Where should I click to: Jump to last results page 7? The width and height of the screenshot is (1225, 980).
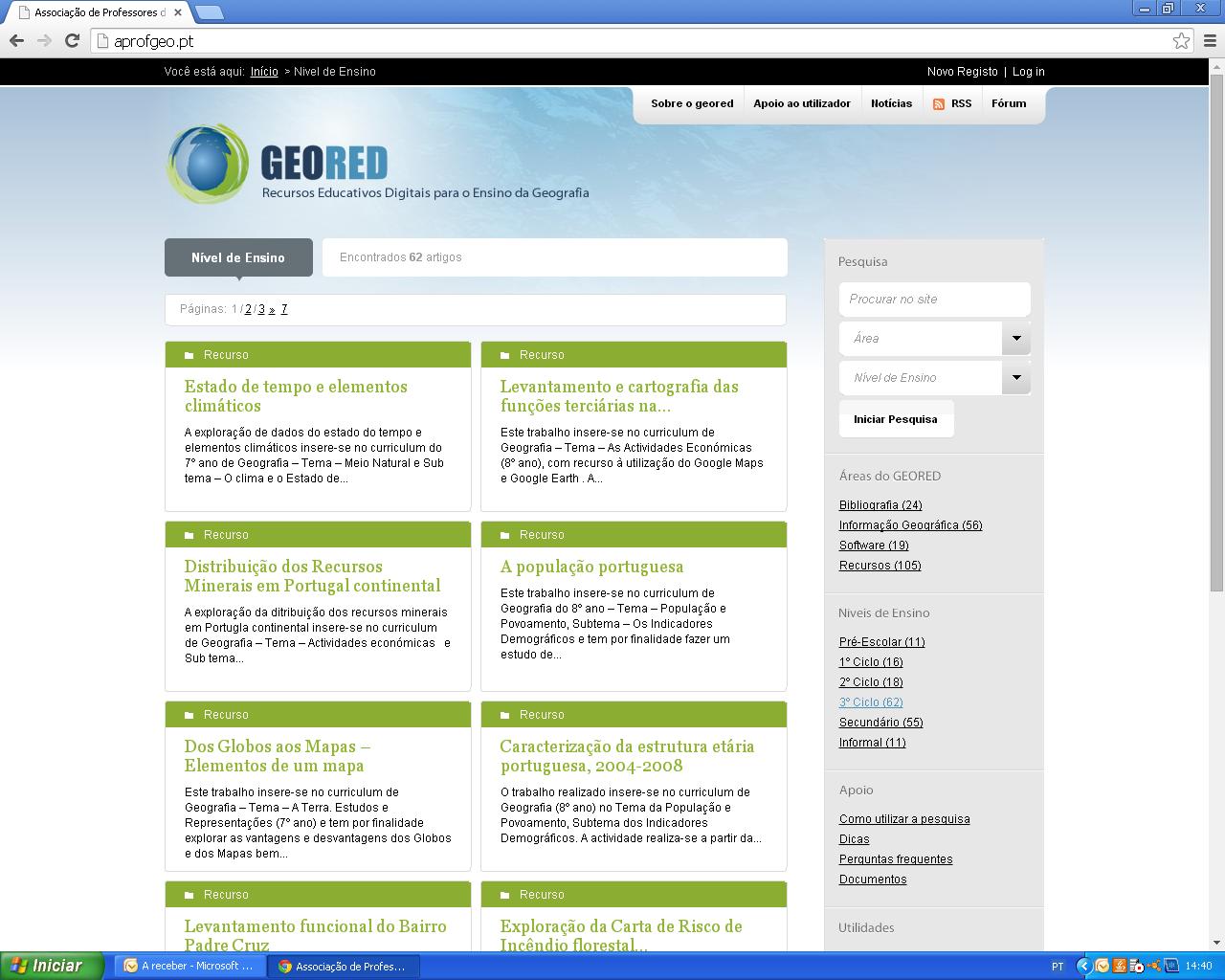pyautogui.click(x=284, y=309)
